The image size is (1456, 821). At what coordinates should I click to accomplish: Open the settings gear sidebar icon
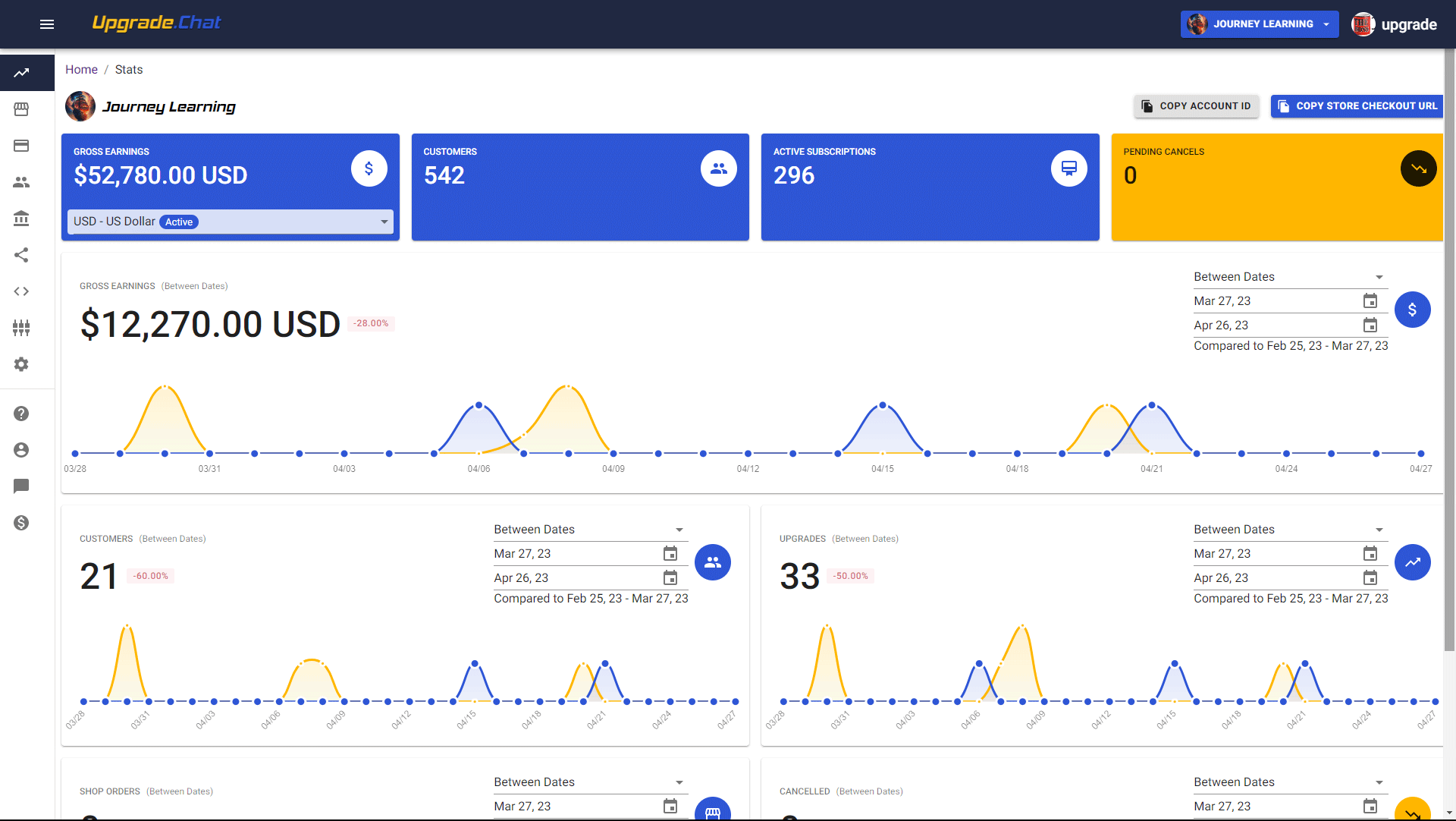click(21, 364)
